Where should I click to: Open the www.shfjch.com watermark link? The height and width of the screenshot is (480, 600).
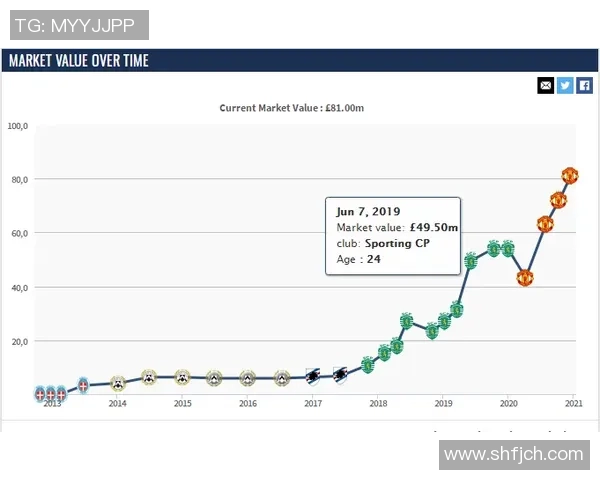(x=513, y=454)
